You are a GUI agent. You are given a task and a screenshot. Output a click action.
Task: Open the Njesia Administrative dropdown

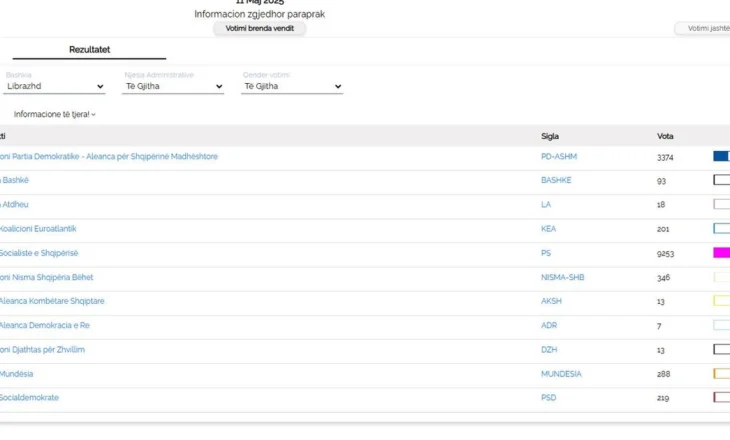coord(173,87)
